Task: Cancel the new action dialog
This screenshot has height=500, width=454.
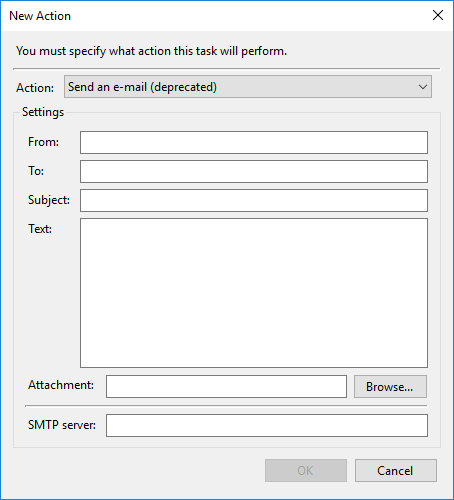Action: (395, 470)
